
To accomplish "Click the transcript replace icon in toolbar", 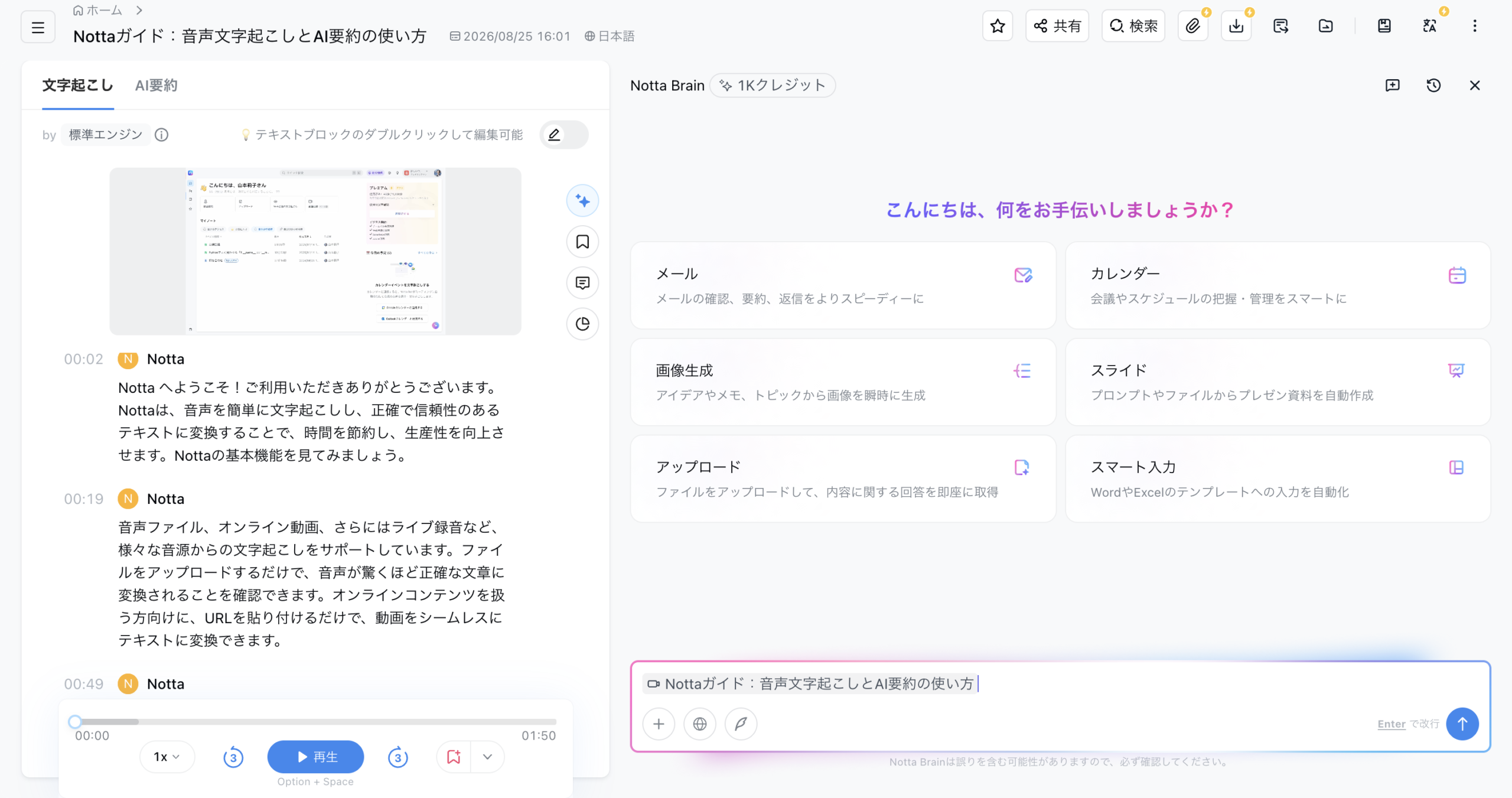I will coord(1281,26).
